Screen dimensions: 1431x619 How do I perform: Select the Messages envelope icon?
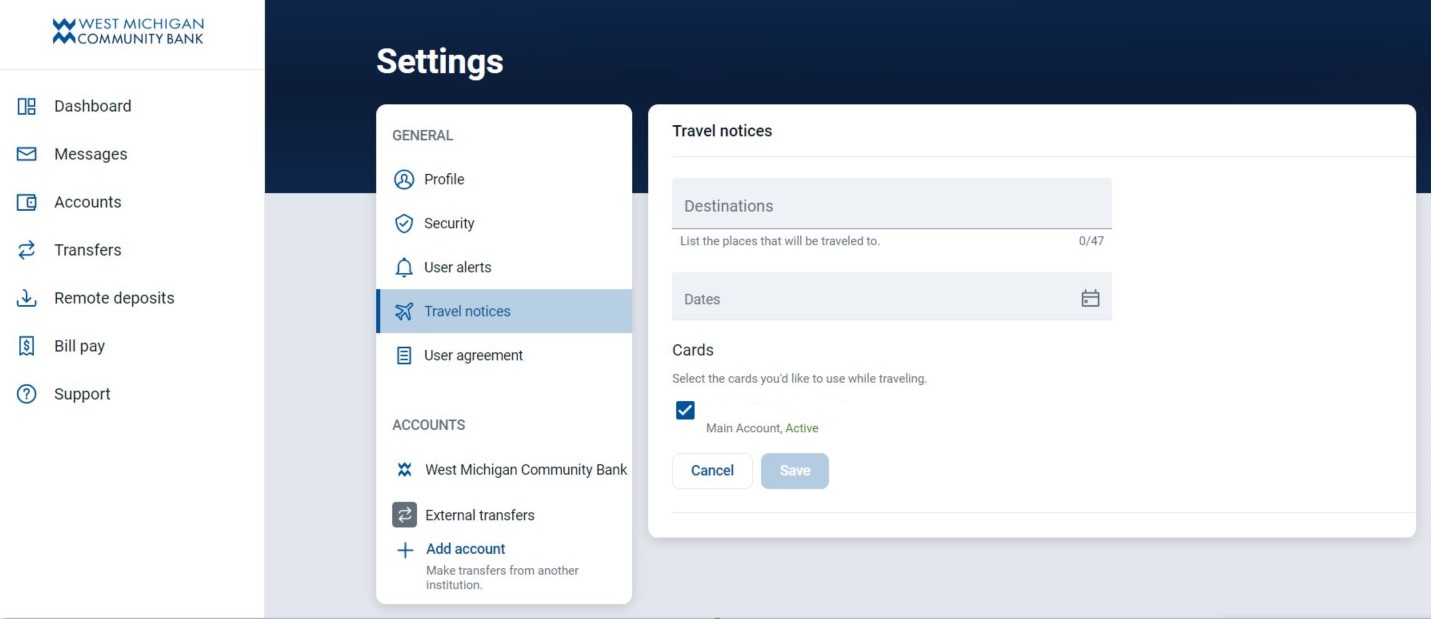22,153
